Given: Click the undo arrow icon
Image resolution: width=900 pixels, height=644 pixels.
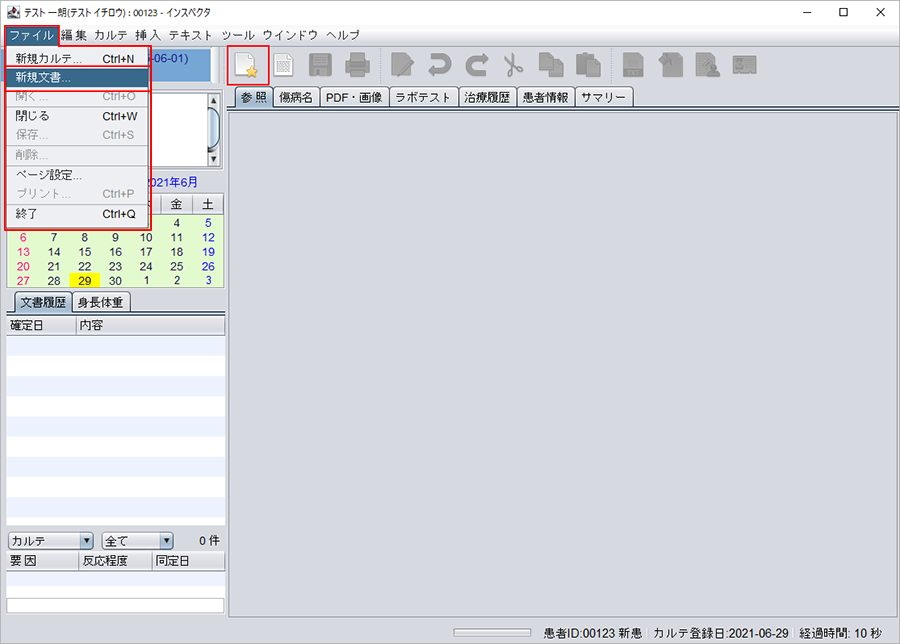Looking at the screenshot, I should point(439,66).
